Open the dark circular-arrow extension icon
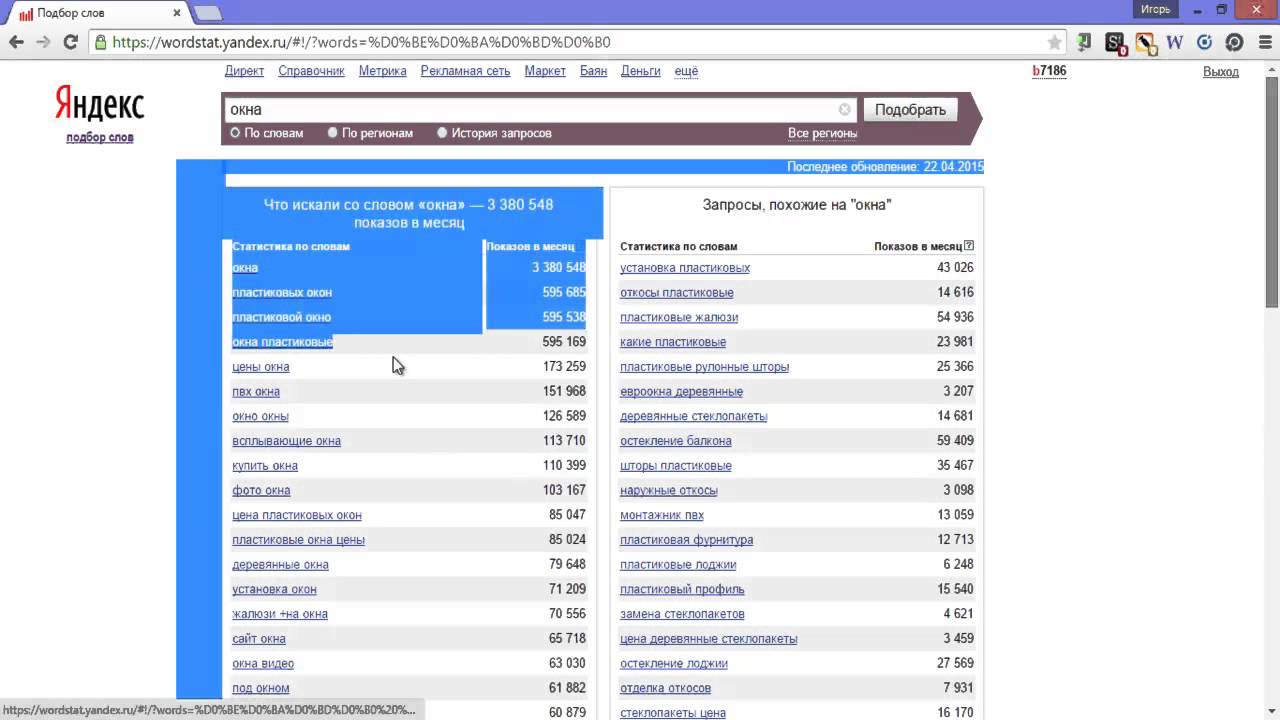 (1234, 42)
